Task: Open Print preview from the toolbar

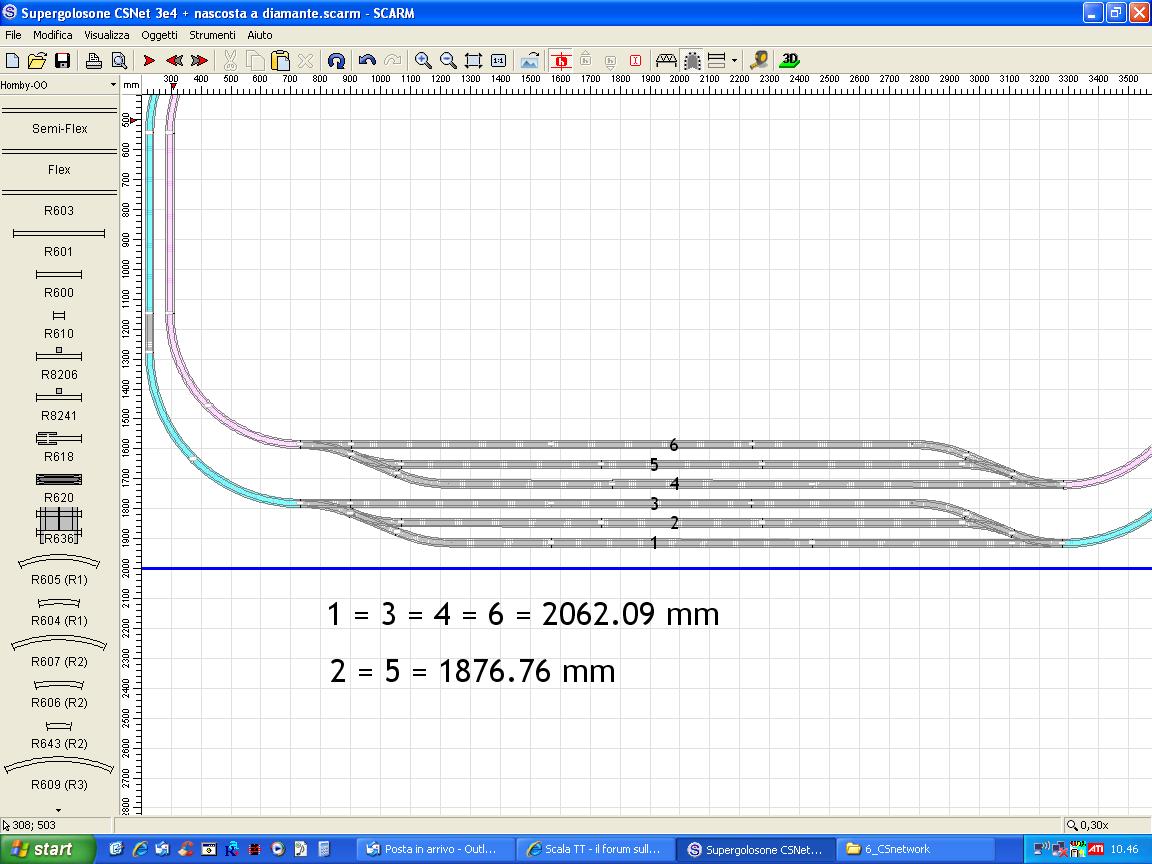Action: tap(119, 60)
